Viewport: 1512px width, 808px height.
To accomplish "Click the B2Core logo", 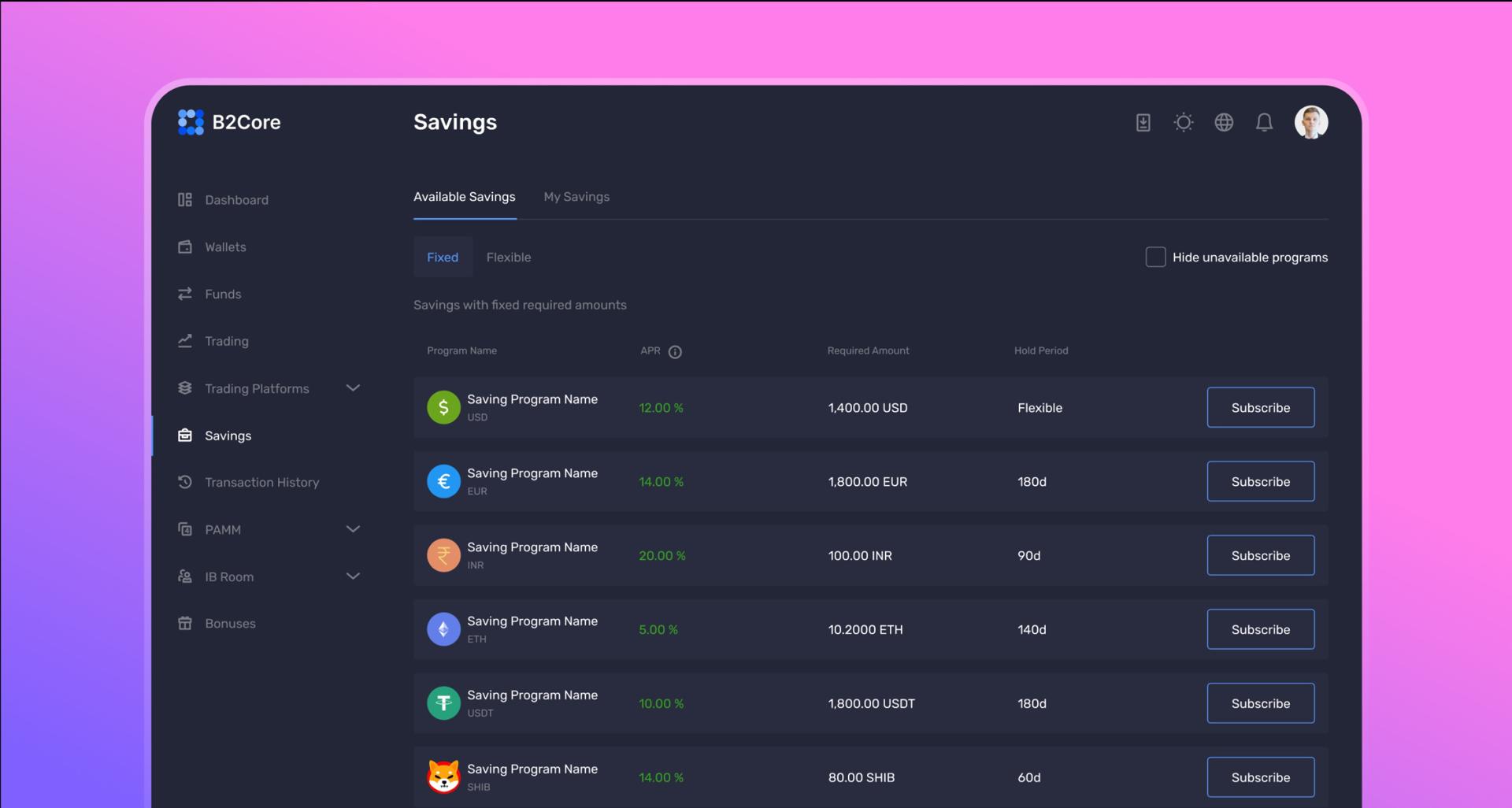I will 229,122.
